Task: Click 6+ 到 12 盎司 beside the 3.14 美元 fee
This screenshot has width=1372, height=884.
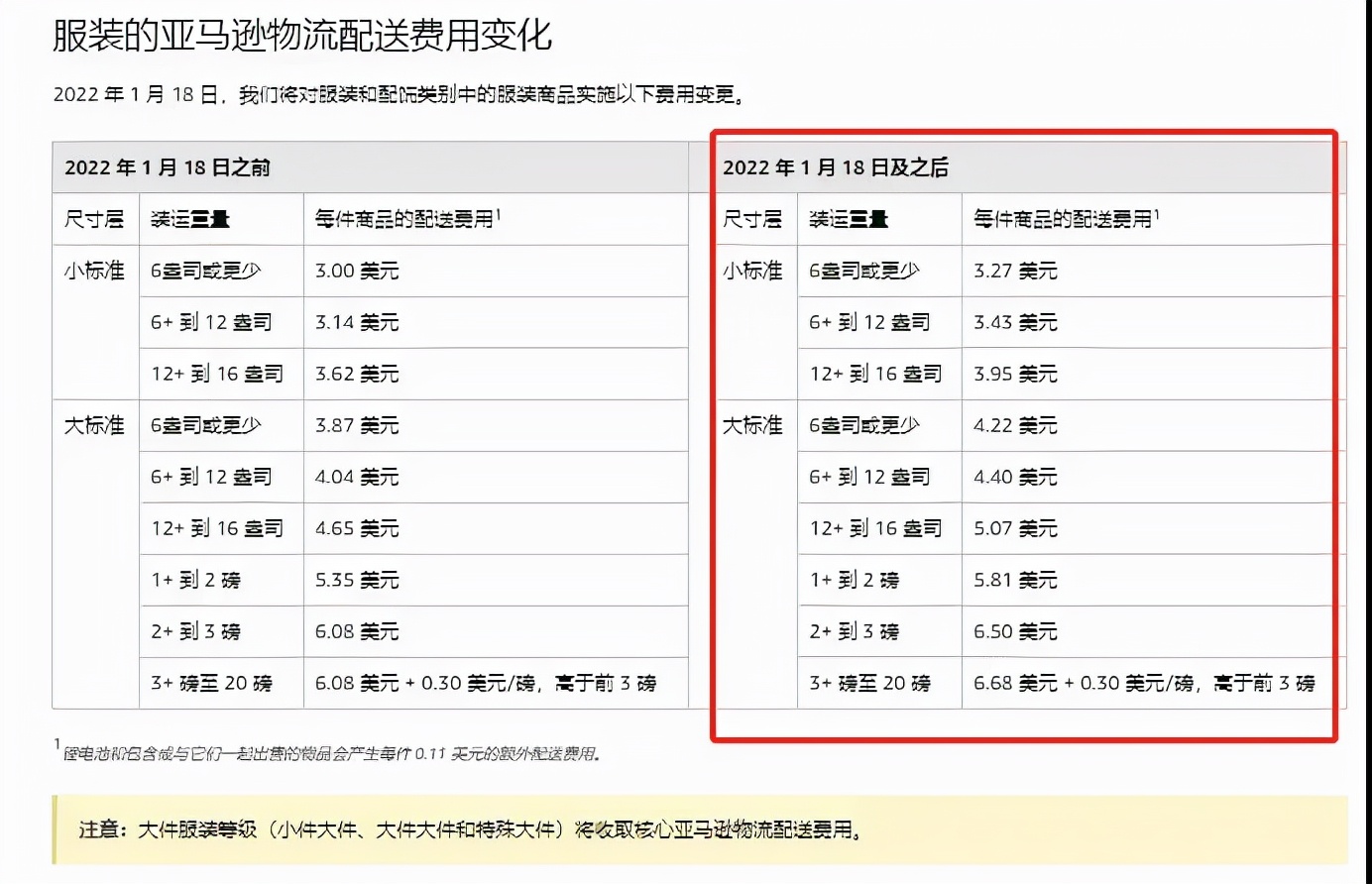Action: tap(211, 322)
